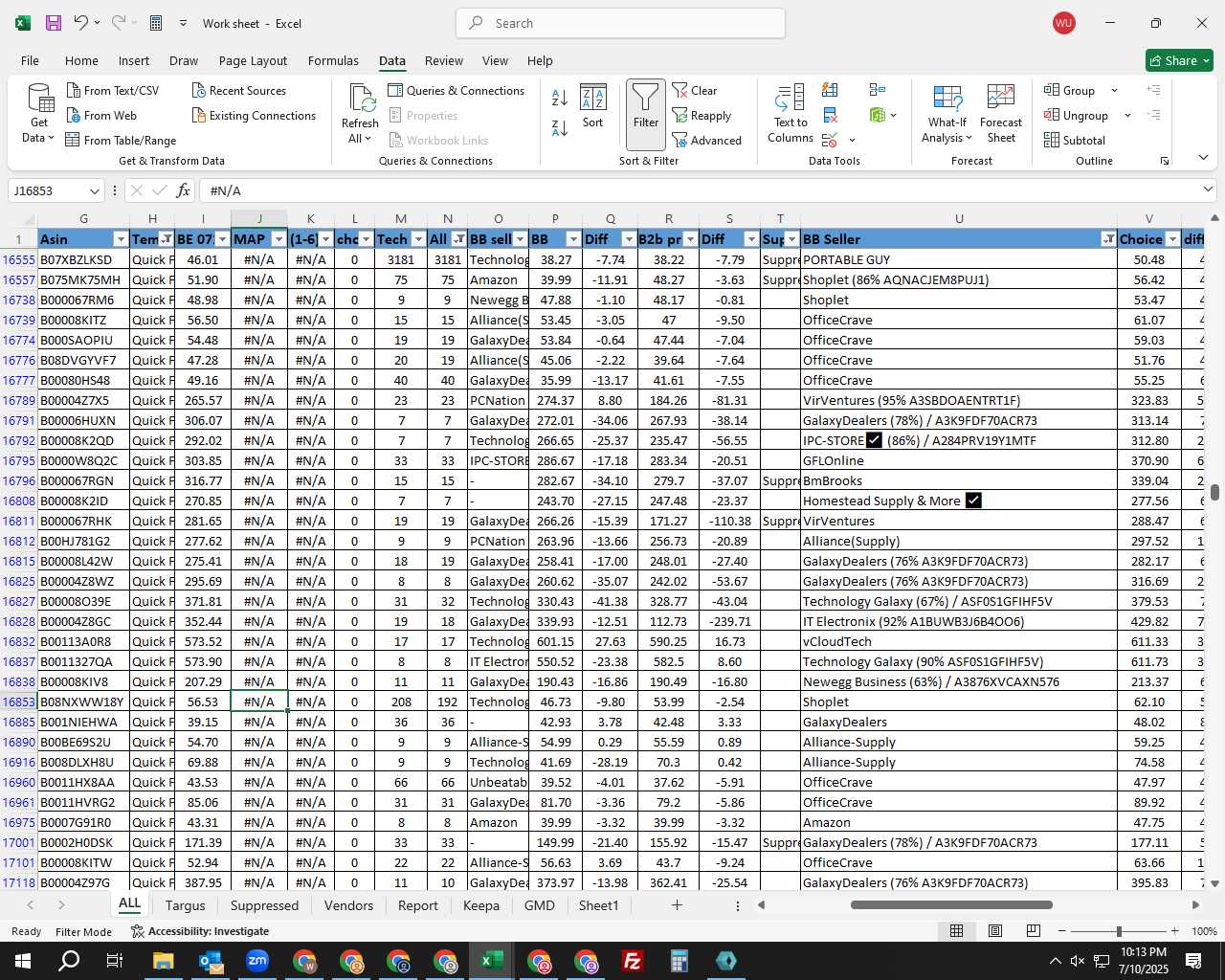
Task: Open Existing Connections
Action: (254, 115)
